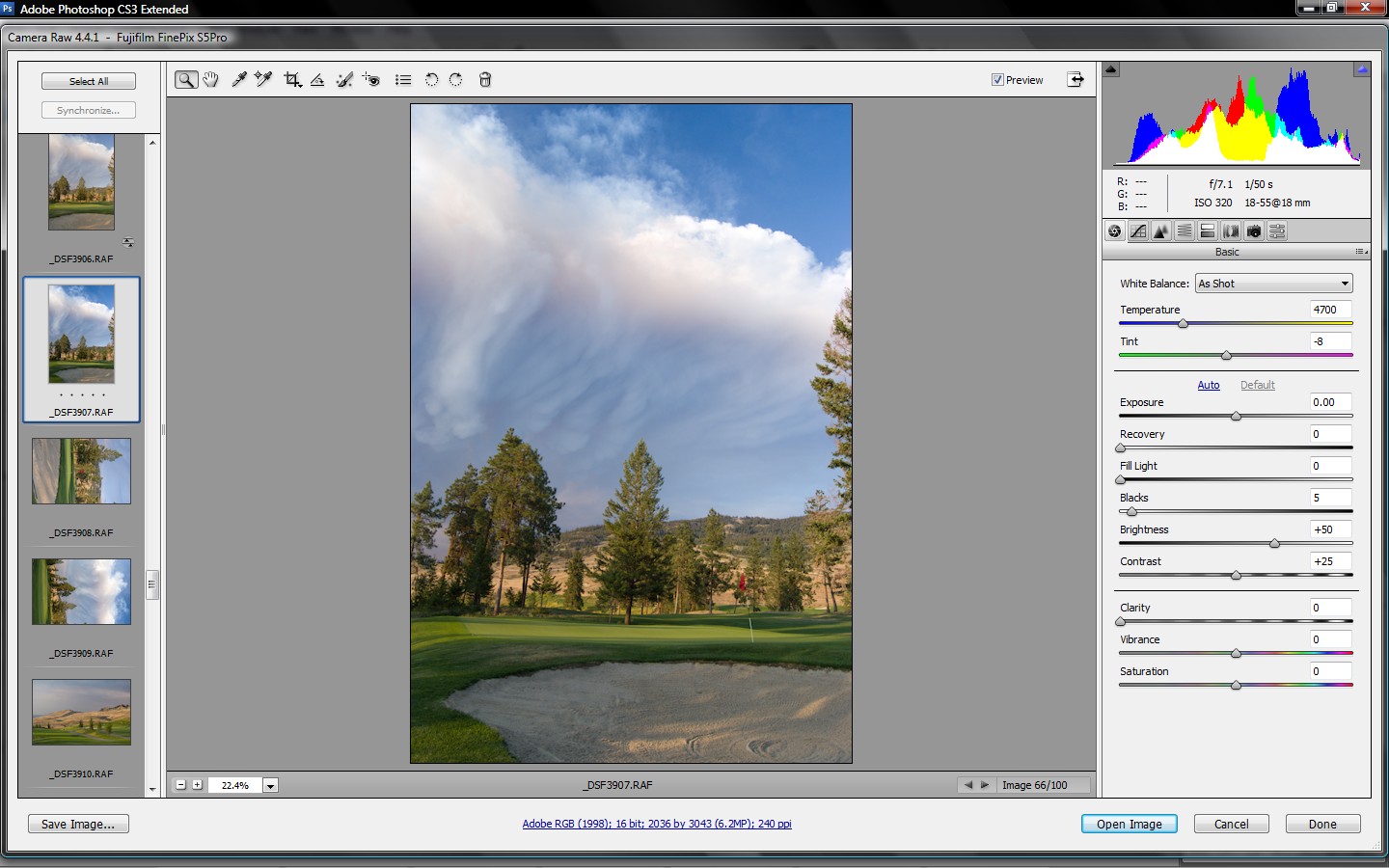
Task: Select the Hand tool
Action: (210, 80)
